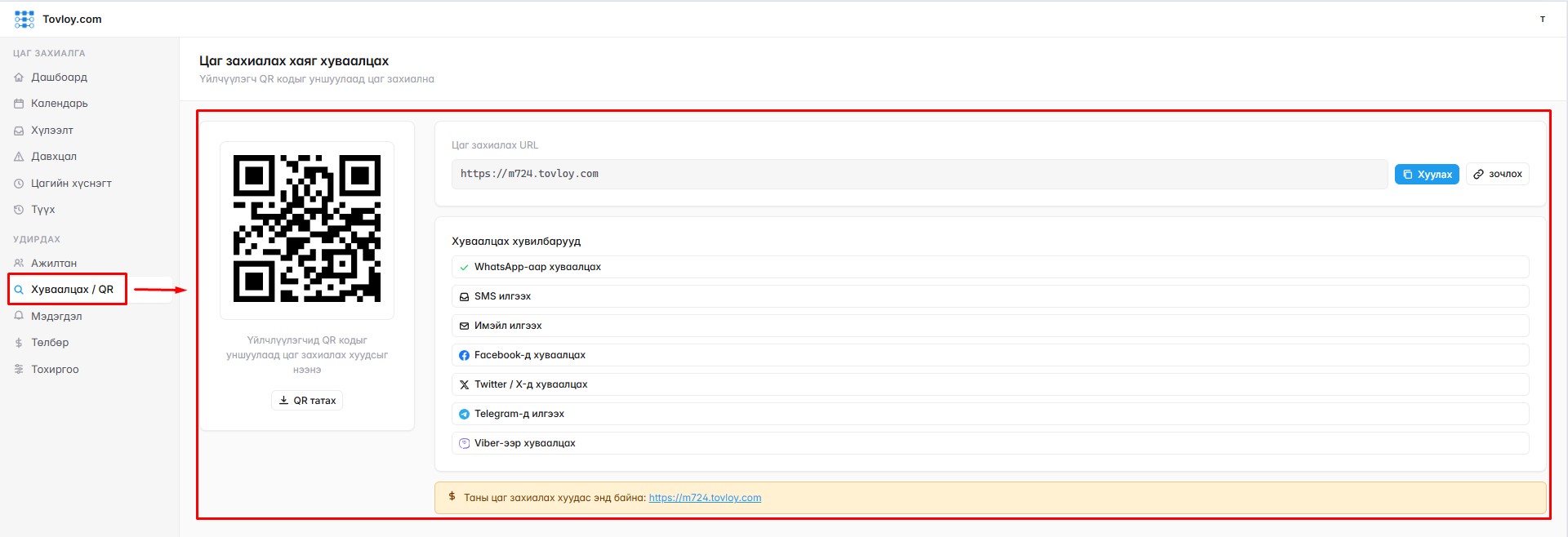Click the Twitter / X logo icon

[464, 384]
